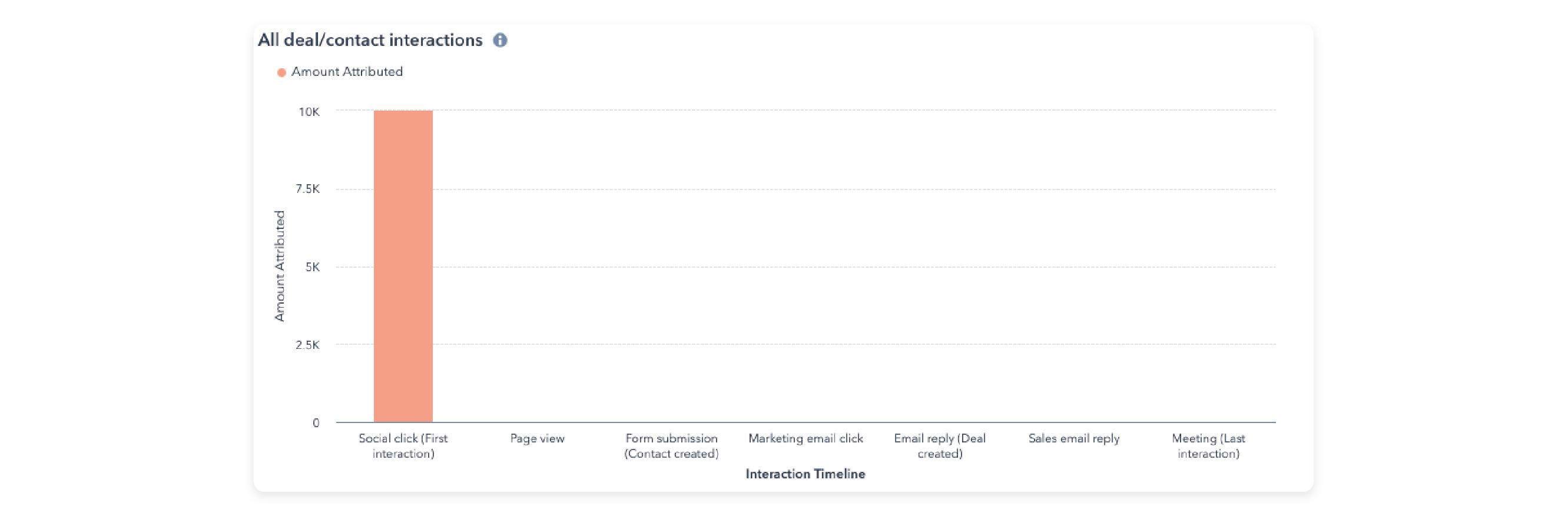Select the Email reply (Deal created) label
The image size is (1568, 516).
coord(939,445)
